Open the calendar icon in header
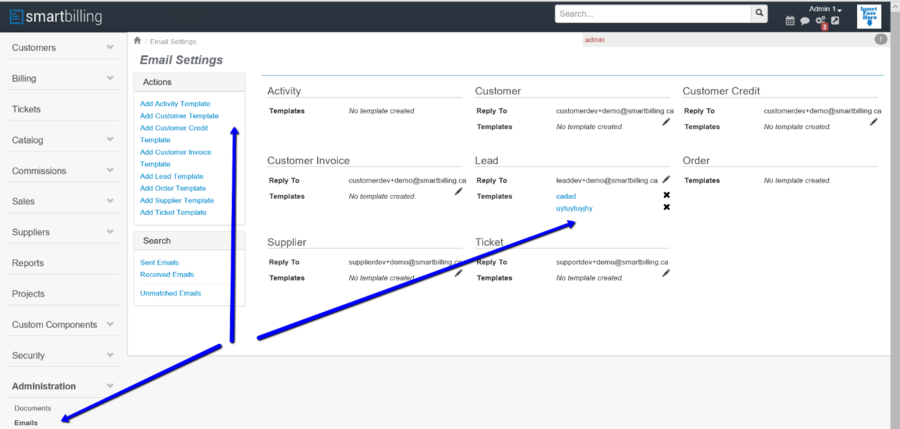This screenshot has height=429, width=900. point(790,21)
